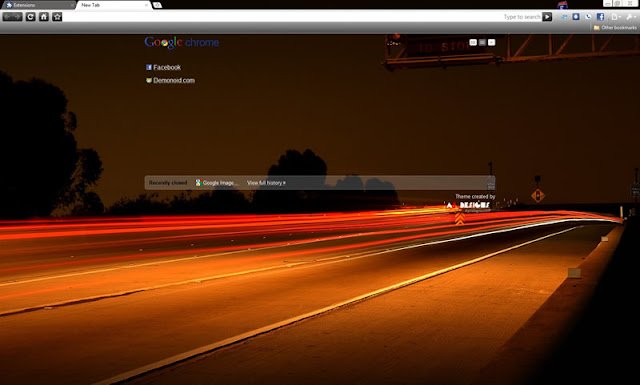Reopen recently closed Google Image page

tap(216, 183)
